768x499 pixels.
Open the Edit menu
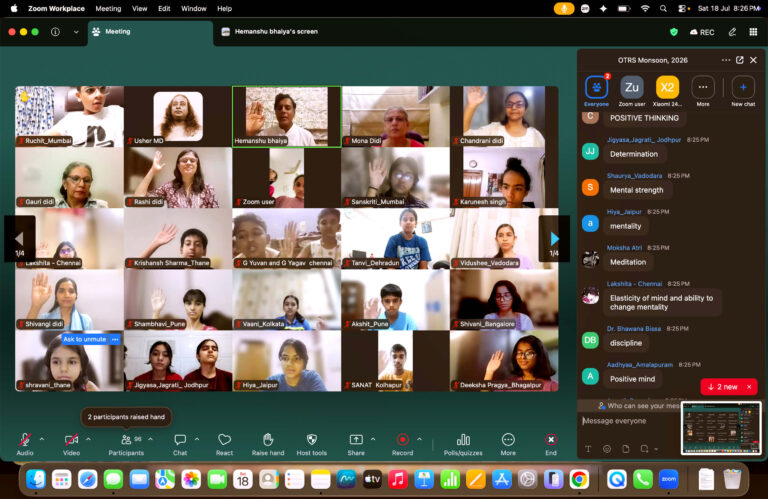tap(164, 8)
